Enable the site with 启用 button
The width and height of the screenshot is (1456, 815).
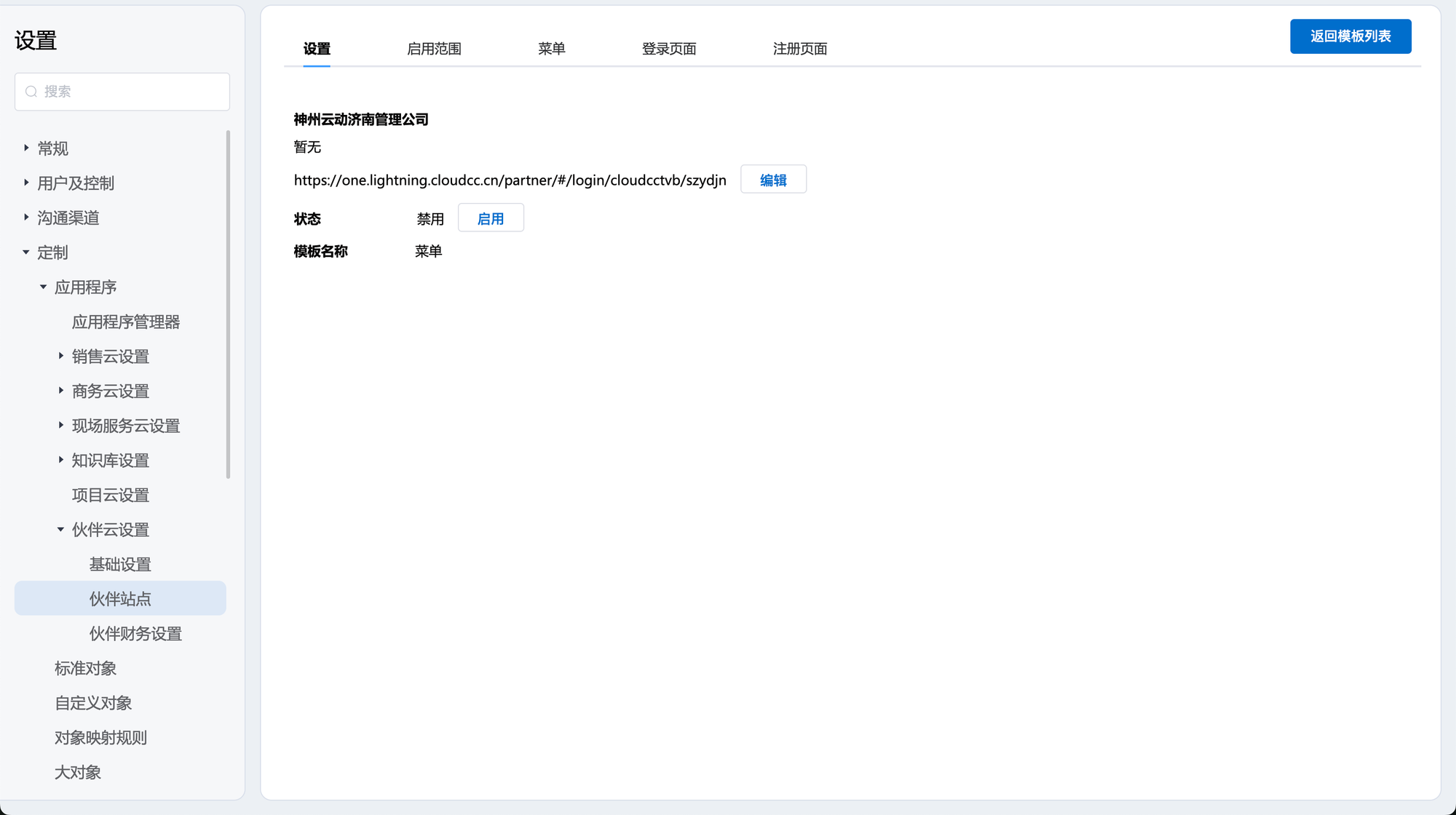click(x=491, y=218)
